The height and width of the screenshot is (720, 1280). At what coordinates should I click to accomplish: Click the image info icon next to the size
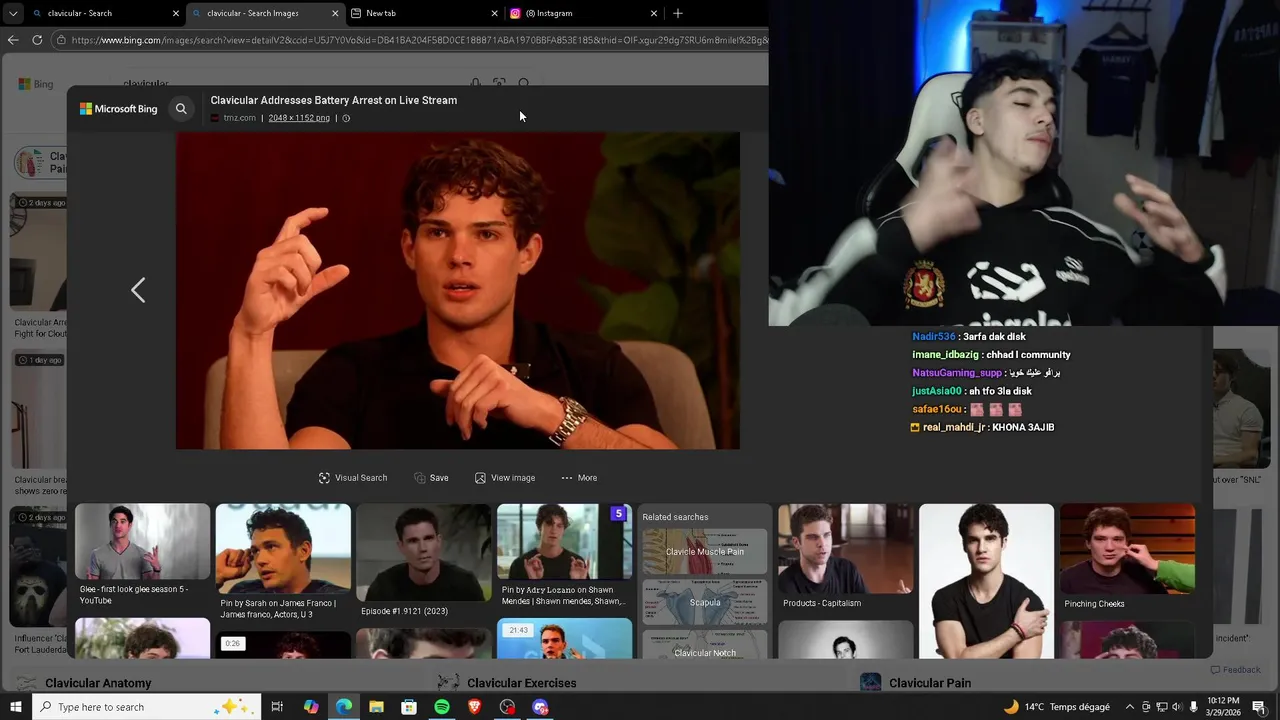pyautogui.click(x=346, y=118)
